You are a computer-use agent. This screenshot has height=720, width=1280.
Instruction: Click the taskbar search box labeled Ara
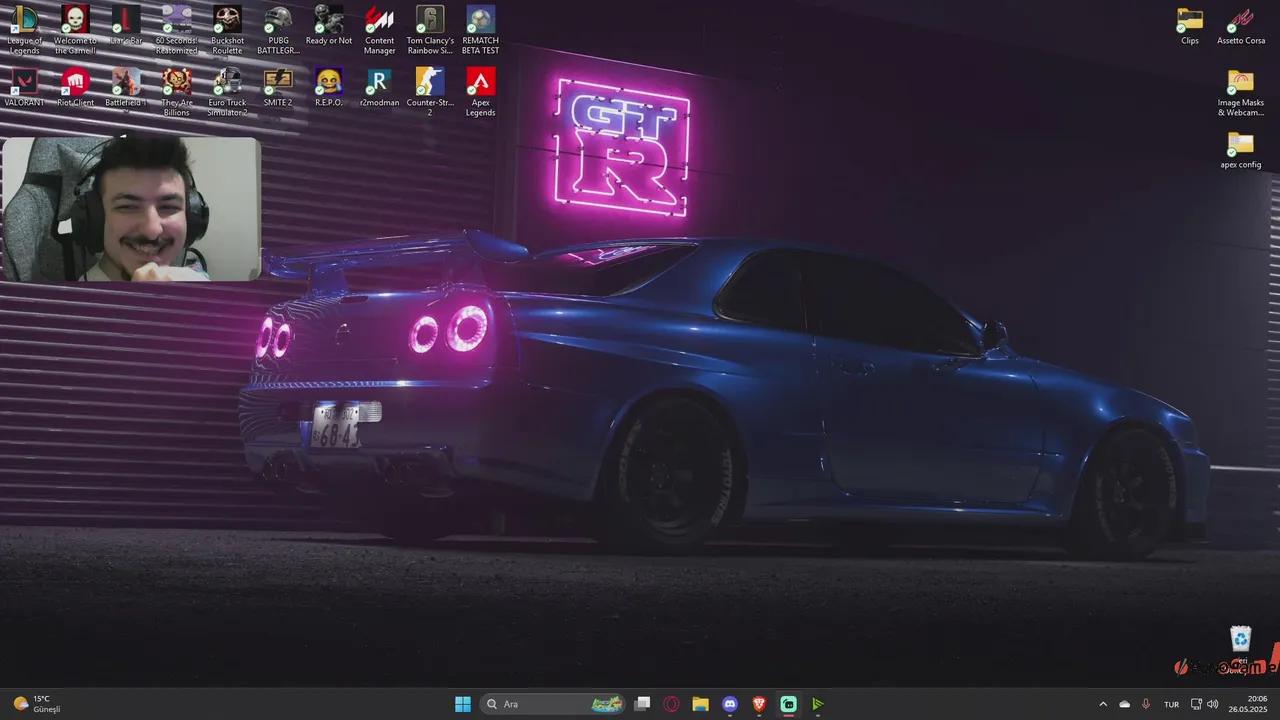point(554,704)
